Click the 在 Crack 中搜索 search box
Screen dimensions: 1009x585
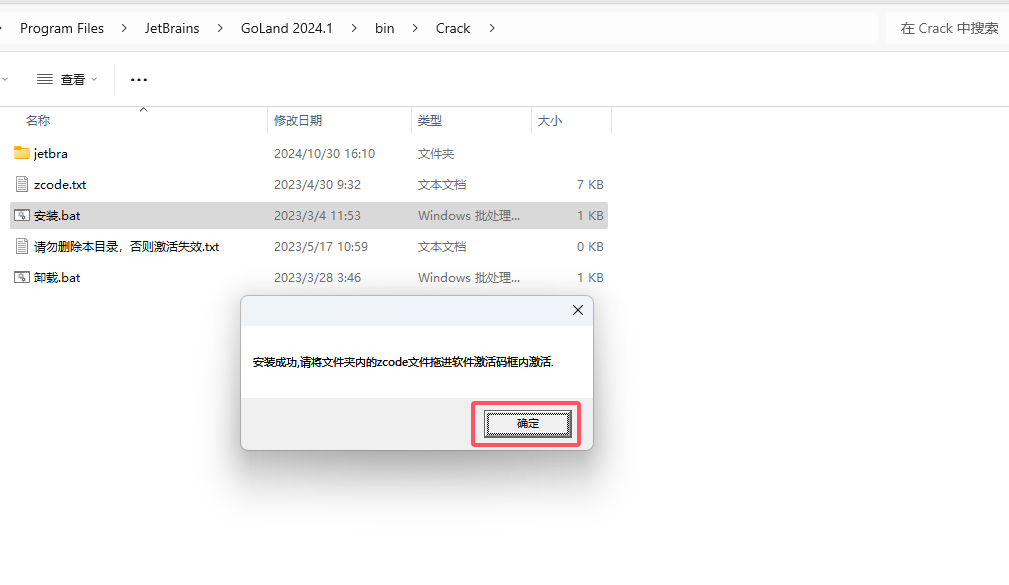pyautogui.click(x=949, y=28)
